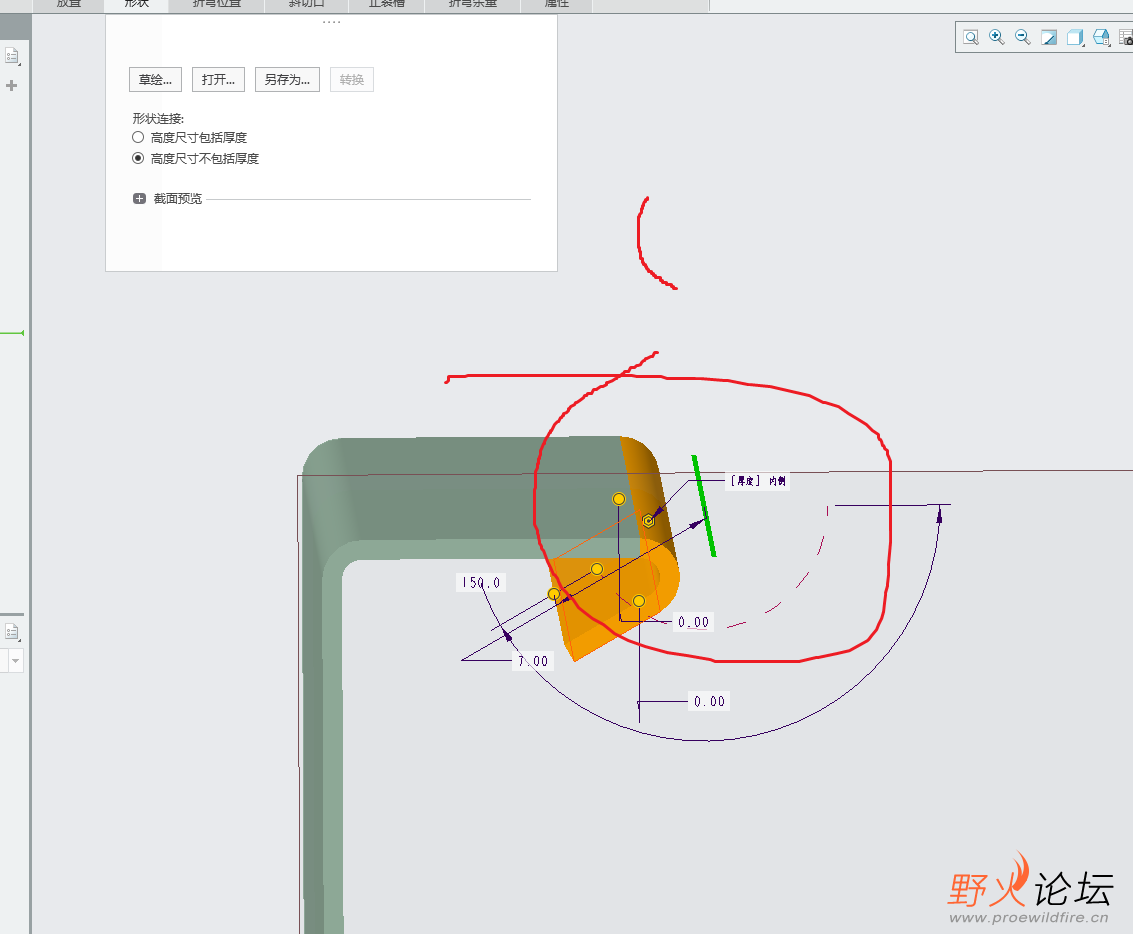Open the 折弯位置 tab
This screenshot has width=1133, height=934.
pos(217,4)
